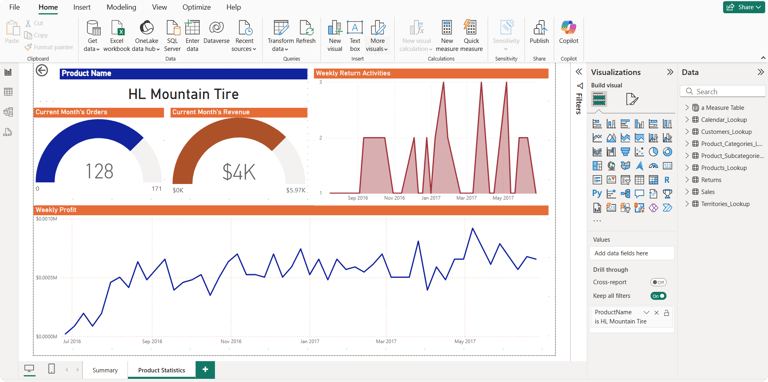Screen dimensions: 768x382
Task: Choose the Q&A speech bubble visual
Action: [639, 194]
